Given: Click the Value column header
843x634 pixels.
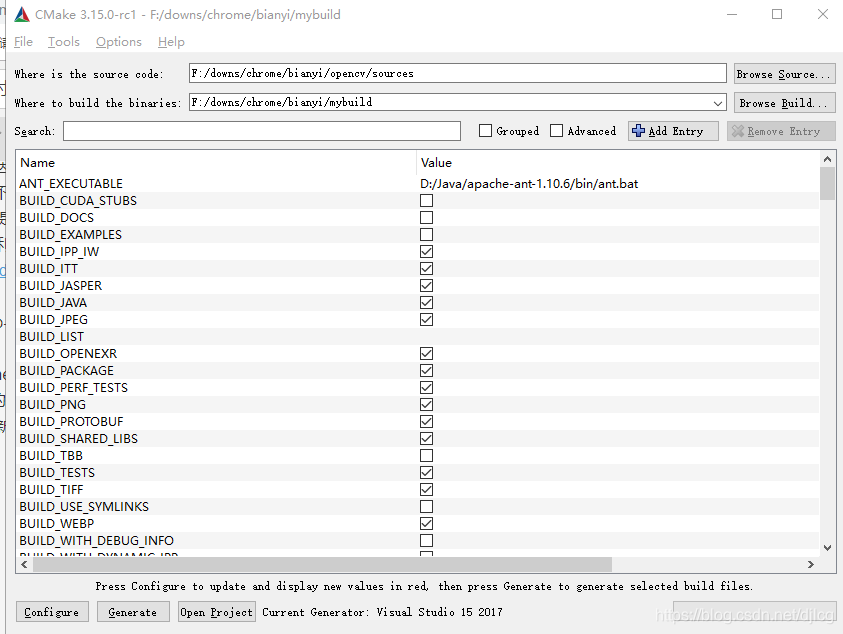Looking at the screenshot, I should [x=436, y=162].
